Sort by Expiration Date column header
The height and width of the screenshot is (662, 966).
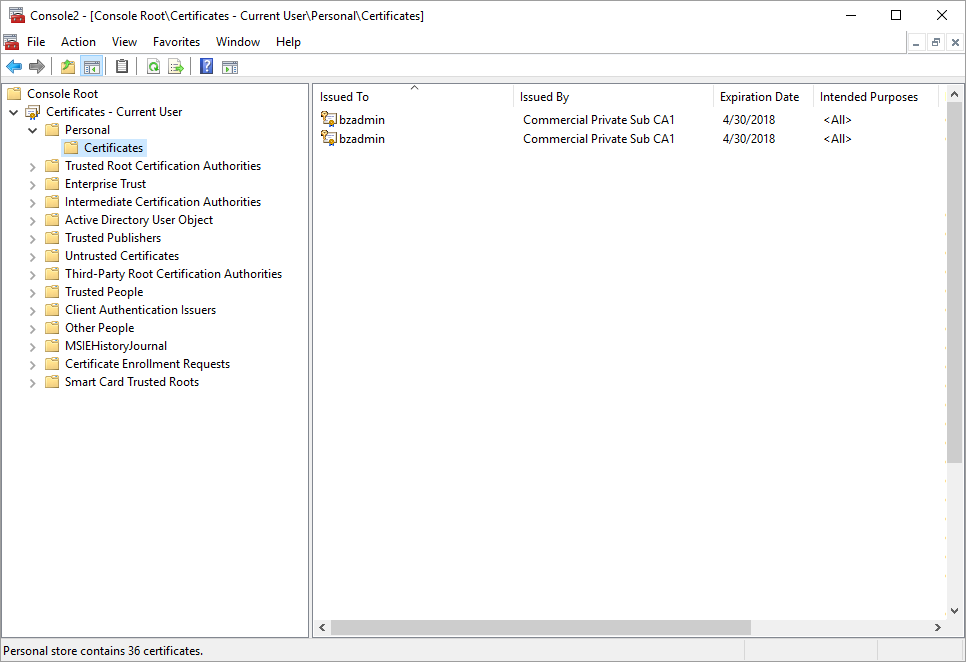tap(759, 97)
